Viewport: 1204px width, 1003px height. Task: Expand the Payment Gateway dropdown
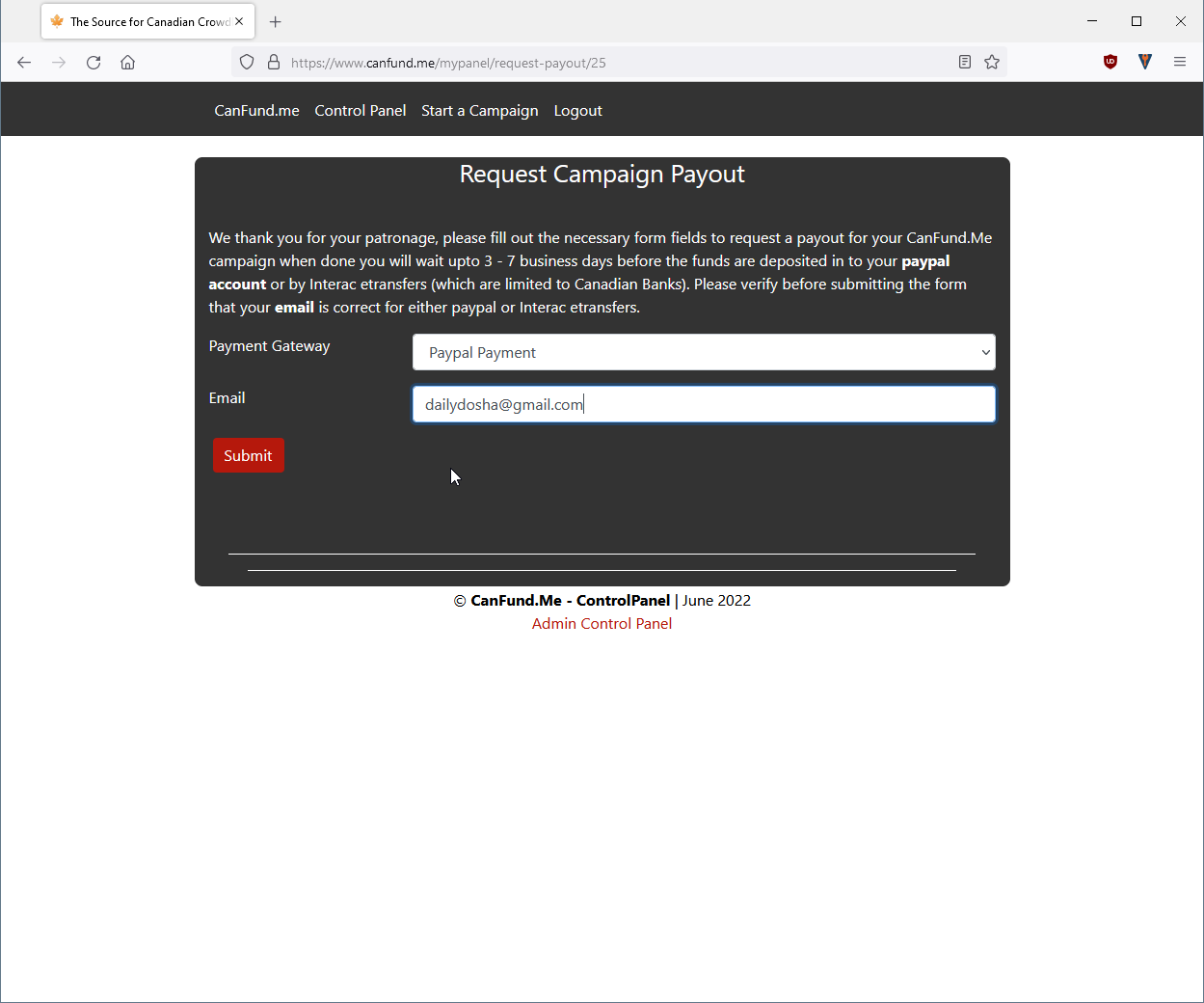(704, 352)
